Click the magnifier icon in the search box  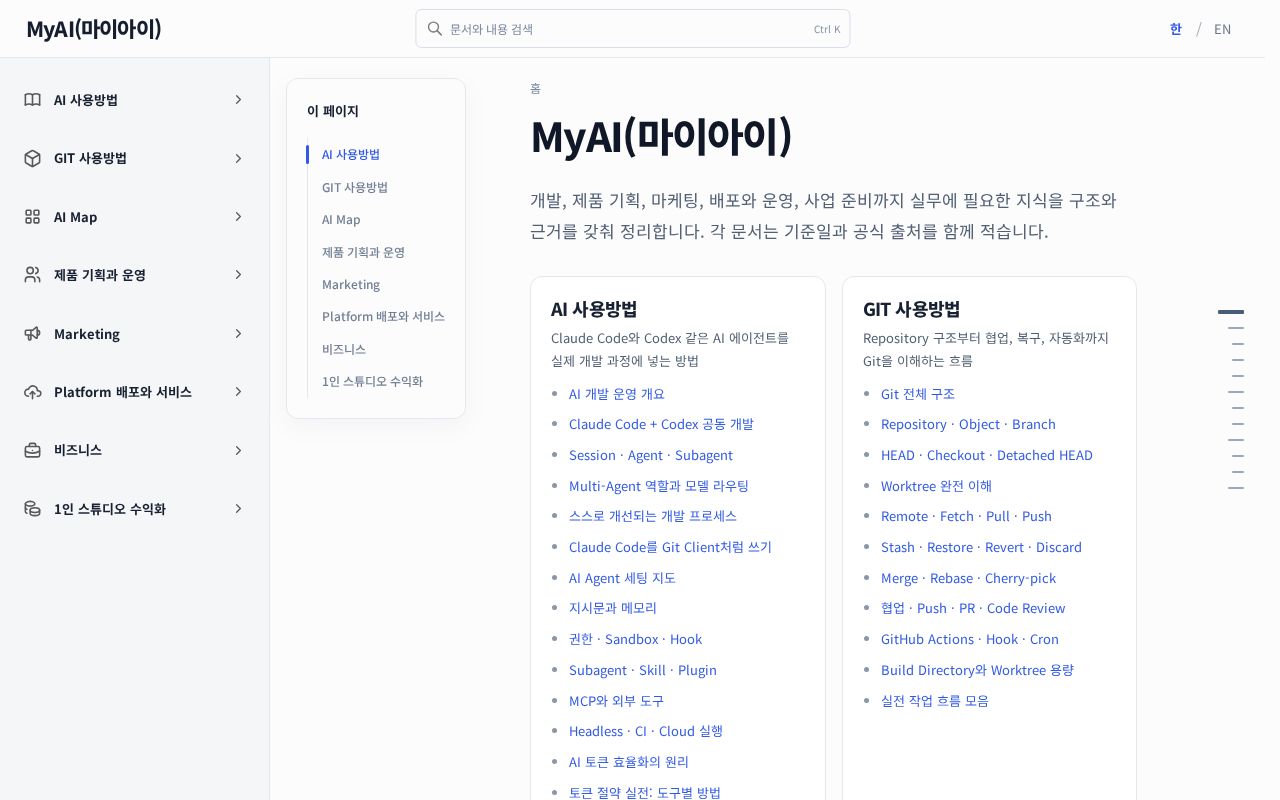pos(435,29)
